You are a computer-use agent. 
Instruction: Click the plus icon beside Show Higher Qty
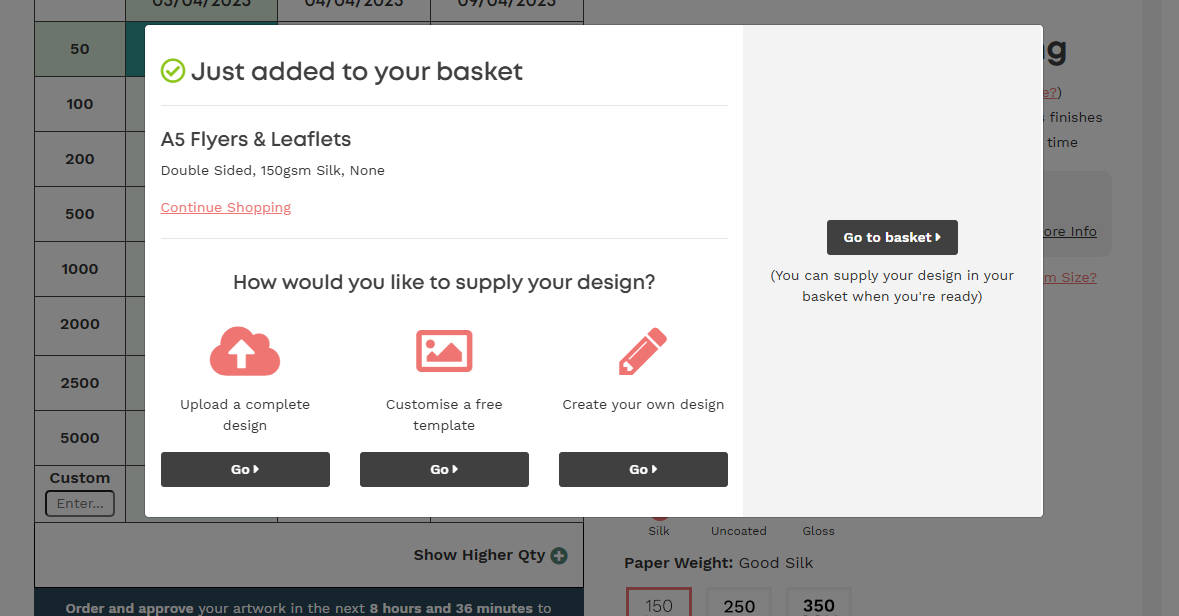[559, 556]
